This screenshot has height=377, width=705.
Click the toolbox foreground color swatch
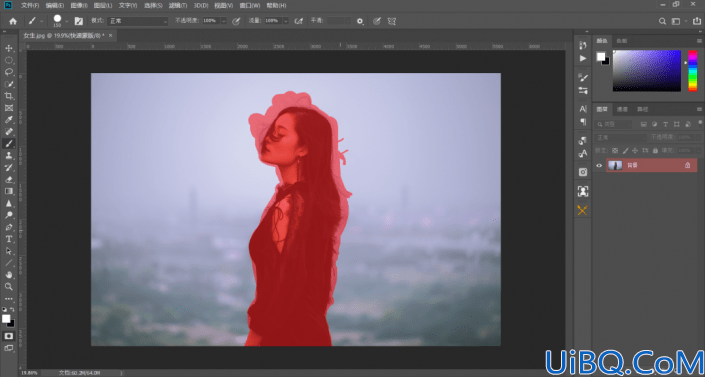(x=6, y=319)
